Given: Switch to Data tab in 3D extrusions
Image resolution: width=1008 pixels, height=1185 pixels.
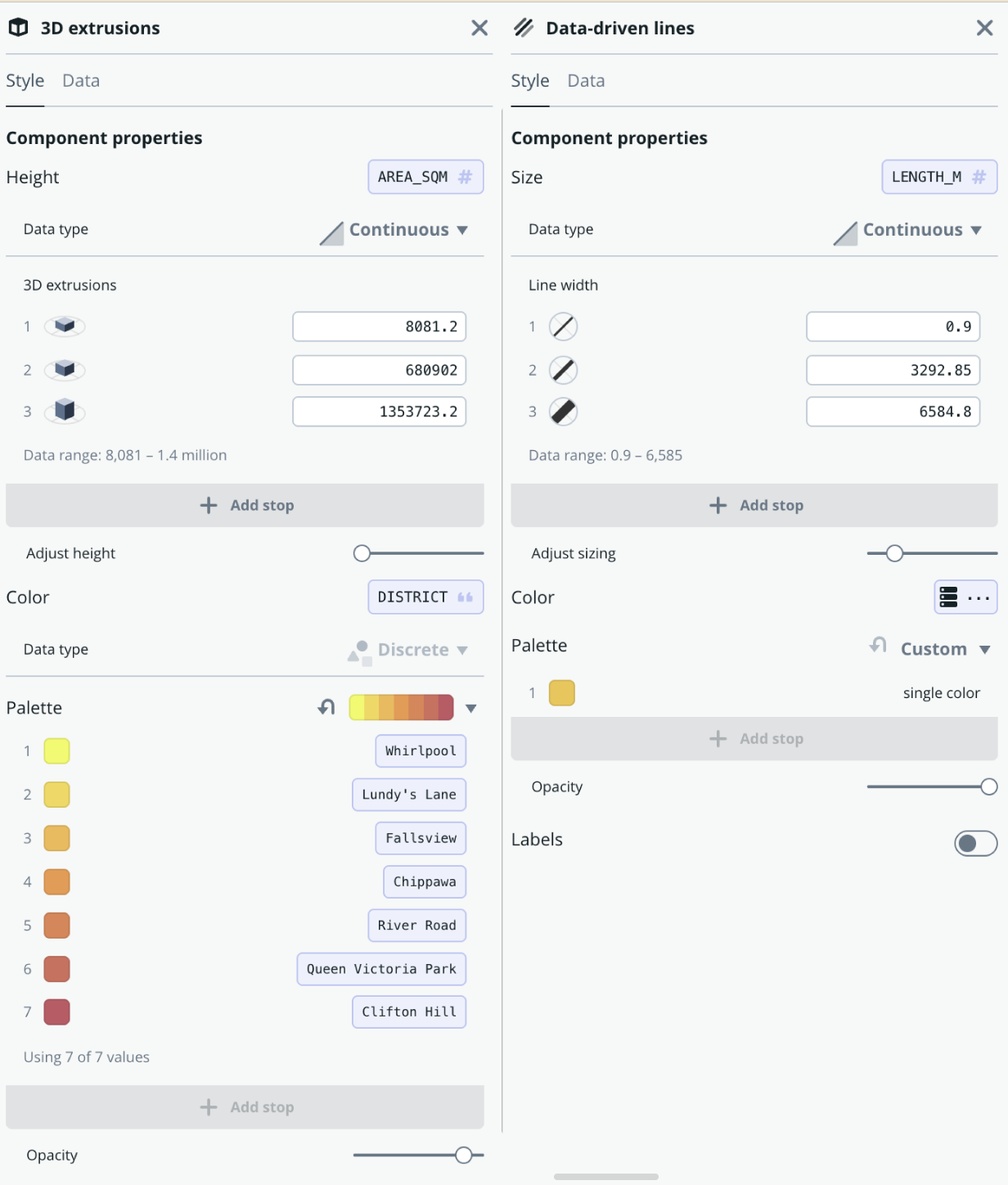Looking at the screenshot, I should 81,81.
